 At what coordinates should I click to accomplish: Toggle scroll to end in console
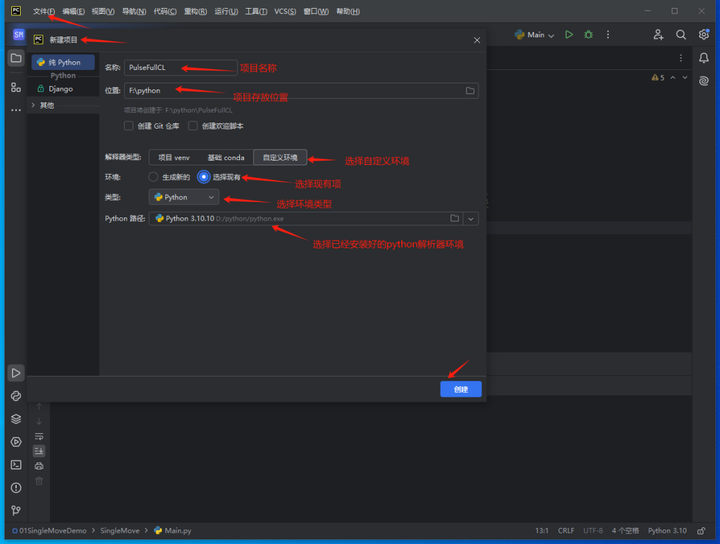click(x=39, y=451)
